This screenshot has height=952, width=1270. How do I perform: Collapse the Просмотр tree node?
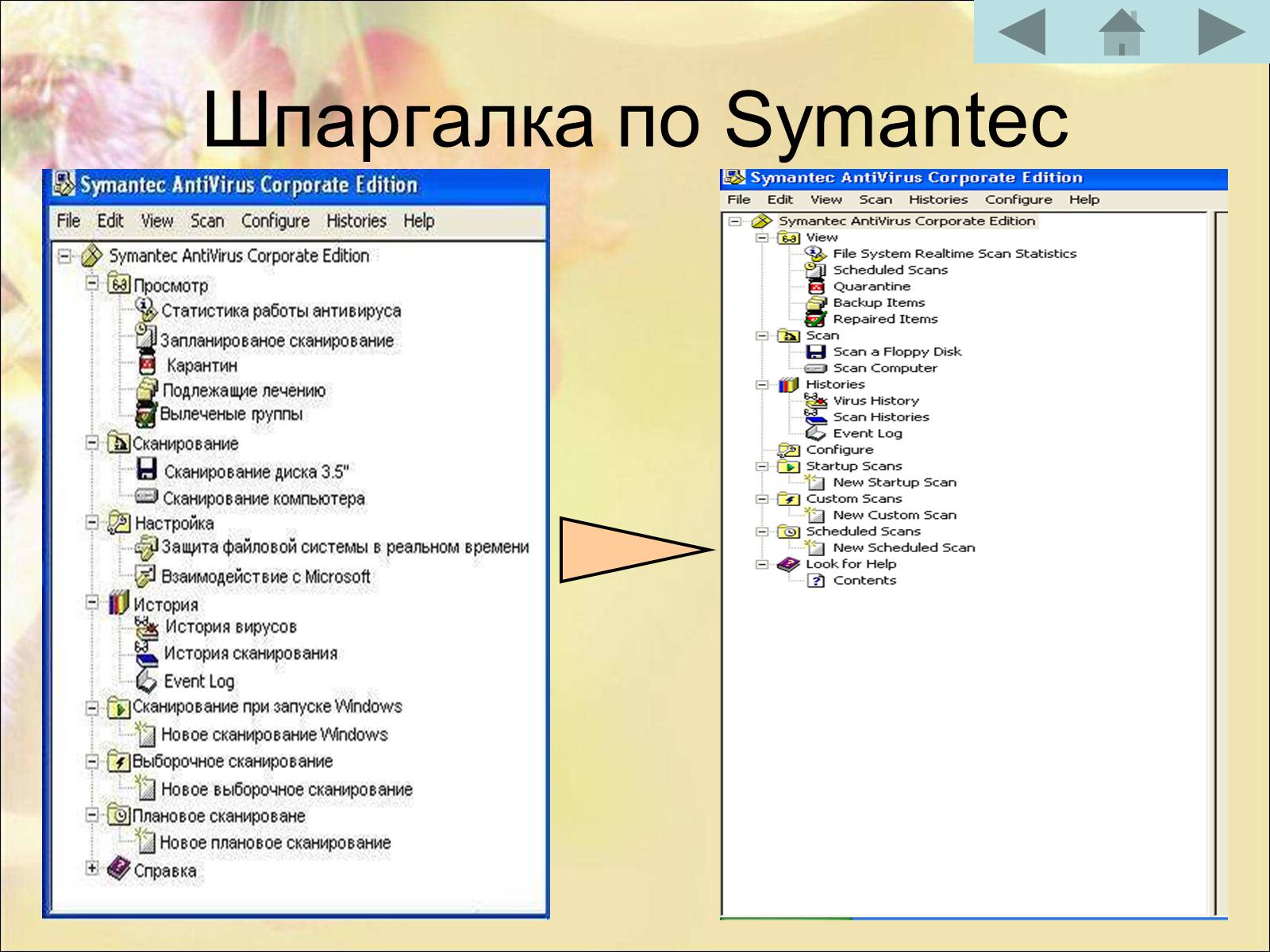point(92,282)
